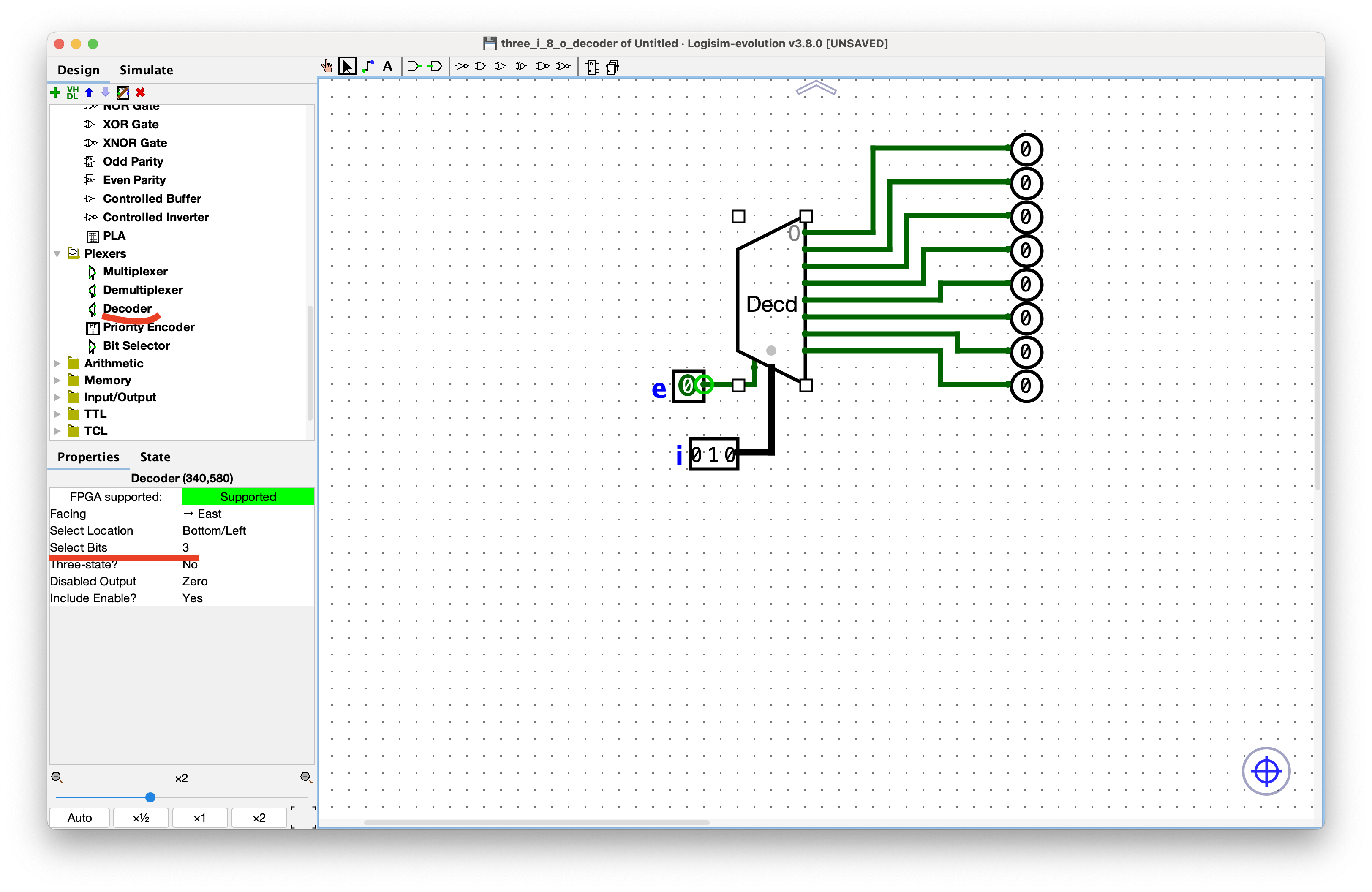Set zoom to ×1
This screenshot has height=892, width=1372.
199,818
